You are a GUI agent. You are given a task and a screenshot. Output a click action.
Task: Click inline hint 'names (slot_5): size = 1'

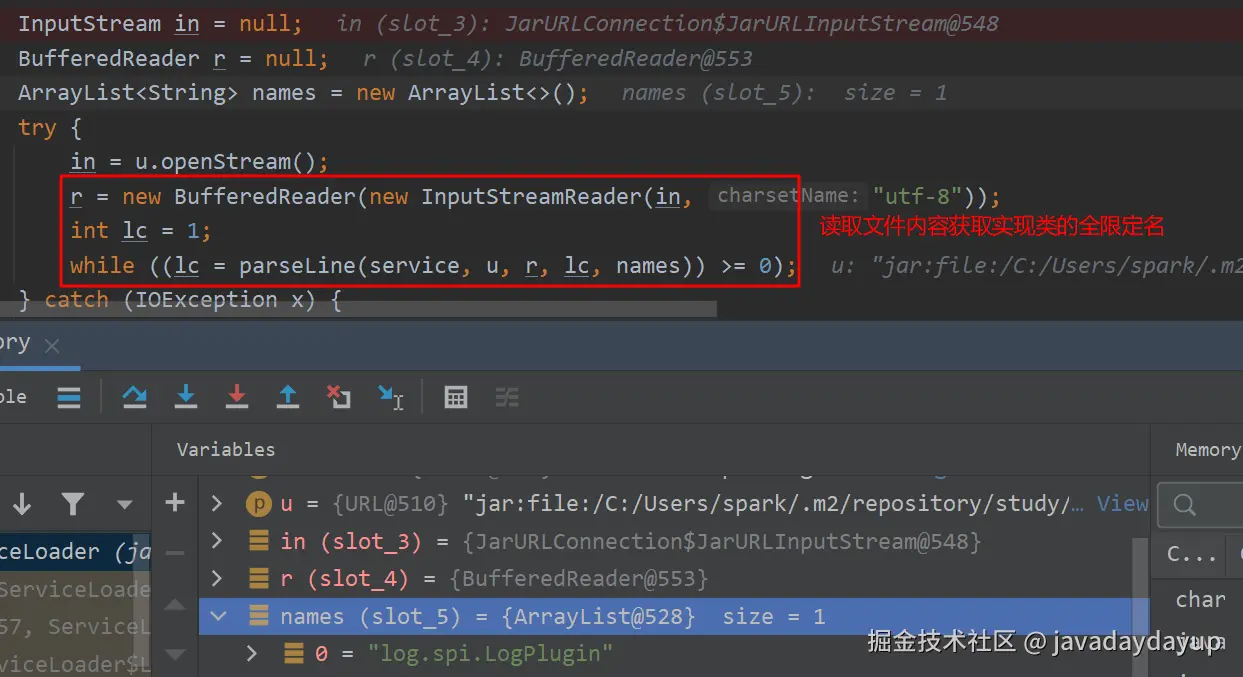pyautogui.click(x=784, y=93)
